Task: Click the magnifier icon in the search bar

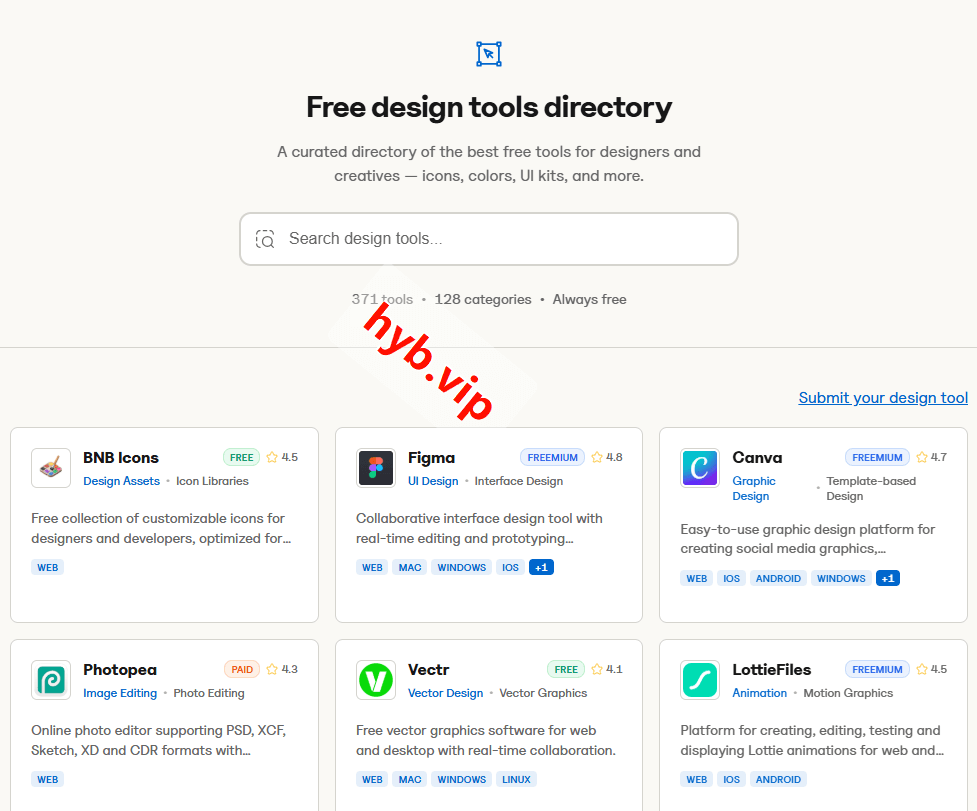Action: tap(264, 239)
